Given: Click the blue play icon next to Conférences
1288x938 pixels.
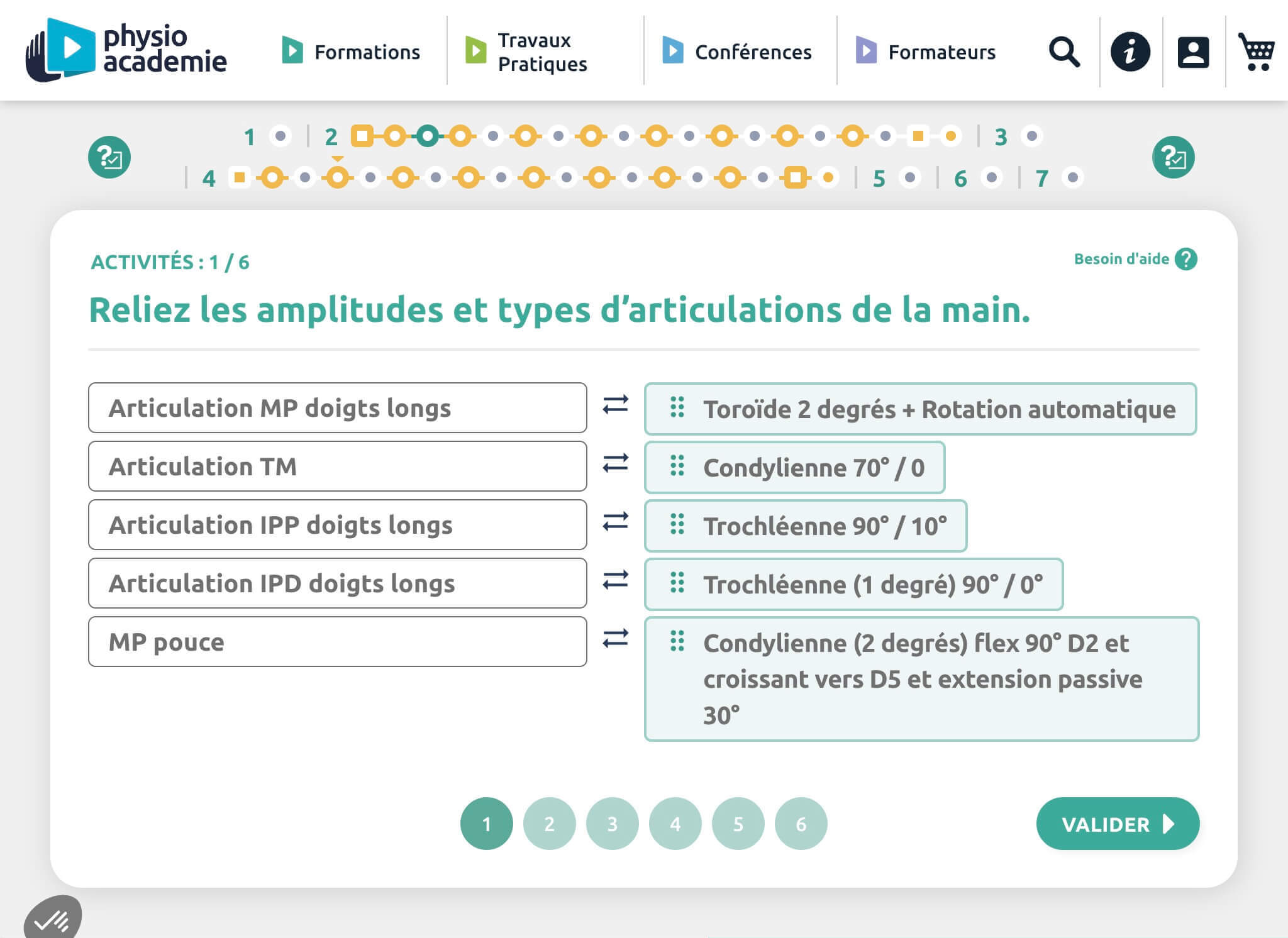Looking at the screenshot, I should [672, 50].
